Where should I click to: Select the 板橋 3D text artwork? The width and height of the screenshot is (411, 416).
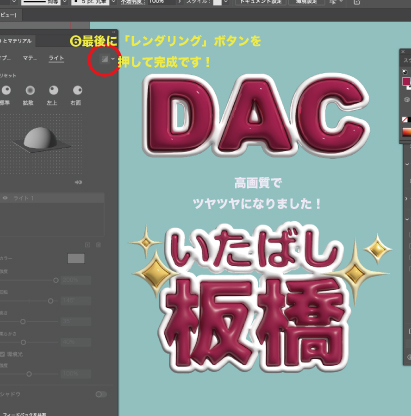pyautogui.click(x=255, y=323)
